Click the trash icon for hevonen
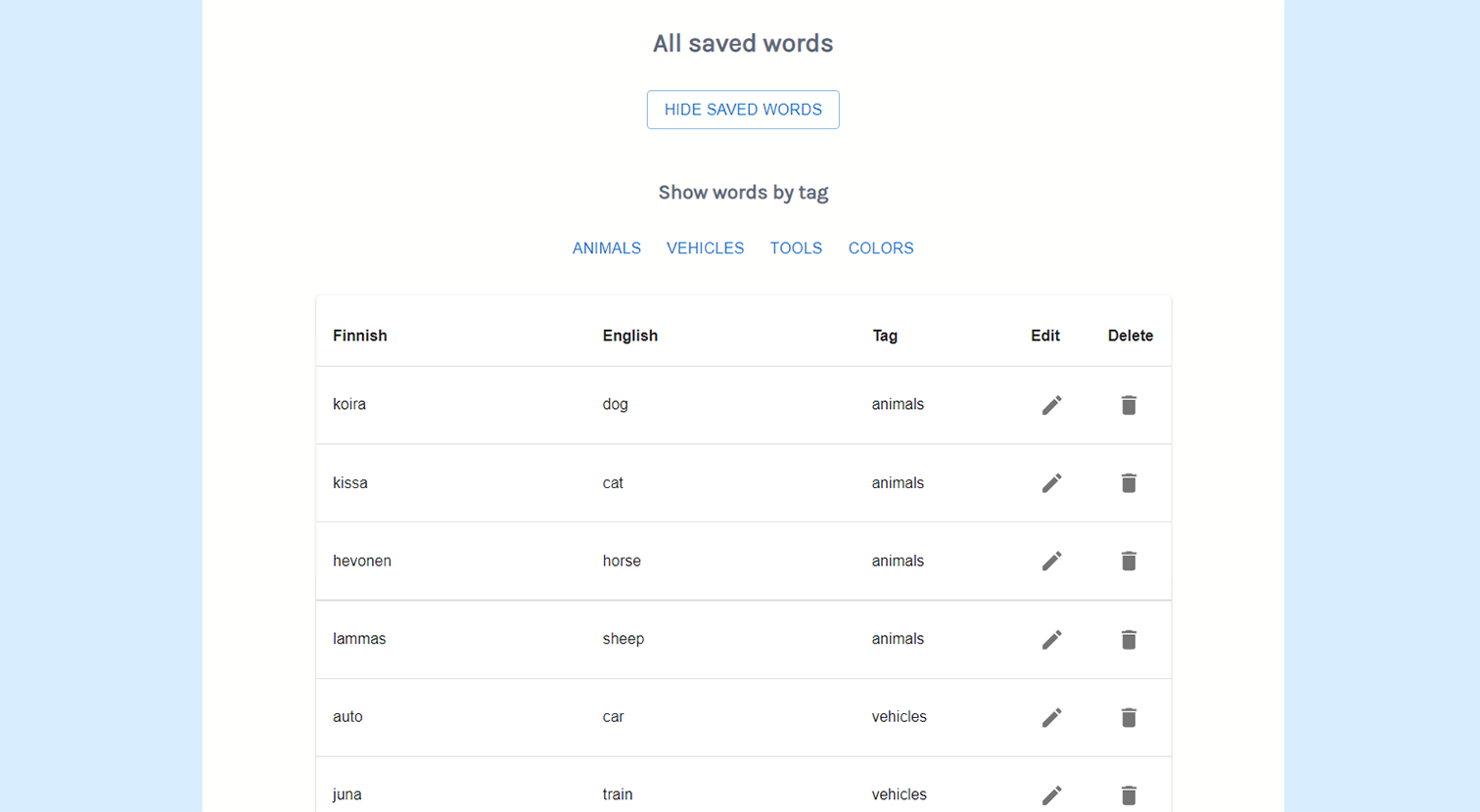The image size is (1480, 812). (1129, 561)
